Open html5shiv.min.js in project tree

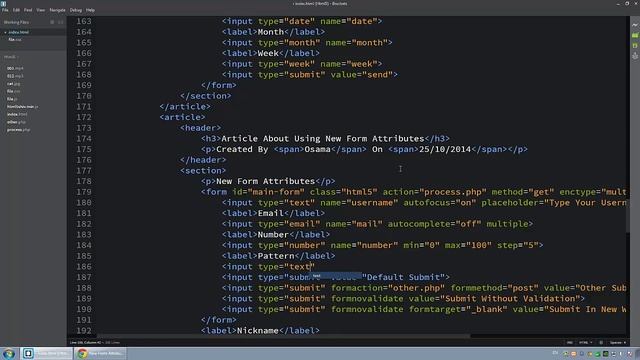pyautogui.click(x=22, y=107)
